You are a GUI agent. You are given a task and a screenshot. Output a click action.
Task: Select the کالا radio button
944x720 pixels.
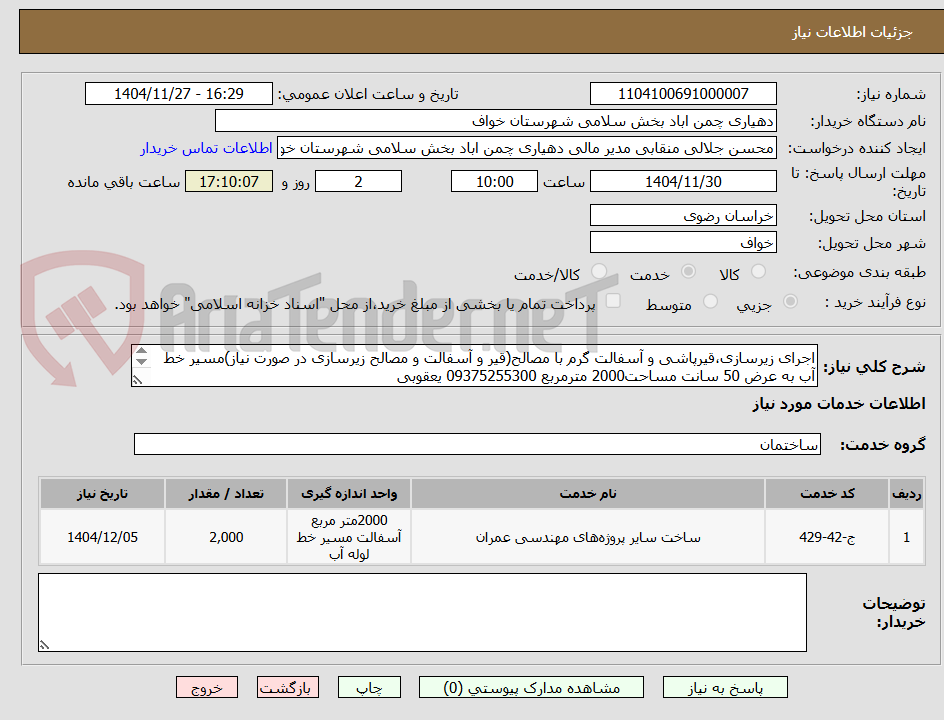(x=759, y=272)
